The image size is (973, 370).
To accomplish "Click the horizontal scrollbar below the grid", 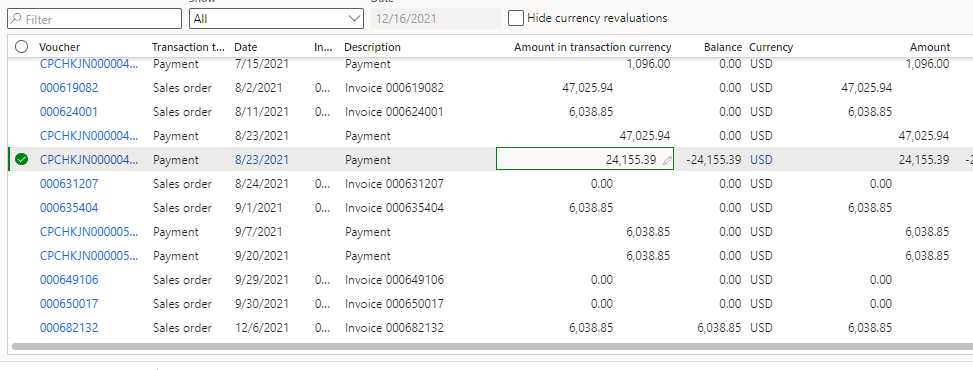I will tap(493, 346).
